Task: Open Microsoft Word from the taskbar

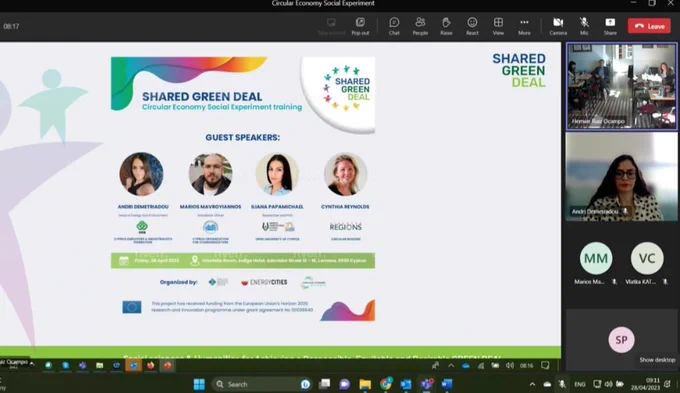Action: click(x=447, y=384)
